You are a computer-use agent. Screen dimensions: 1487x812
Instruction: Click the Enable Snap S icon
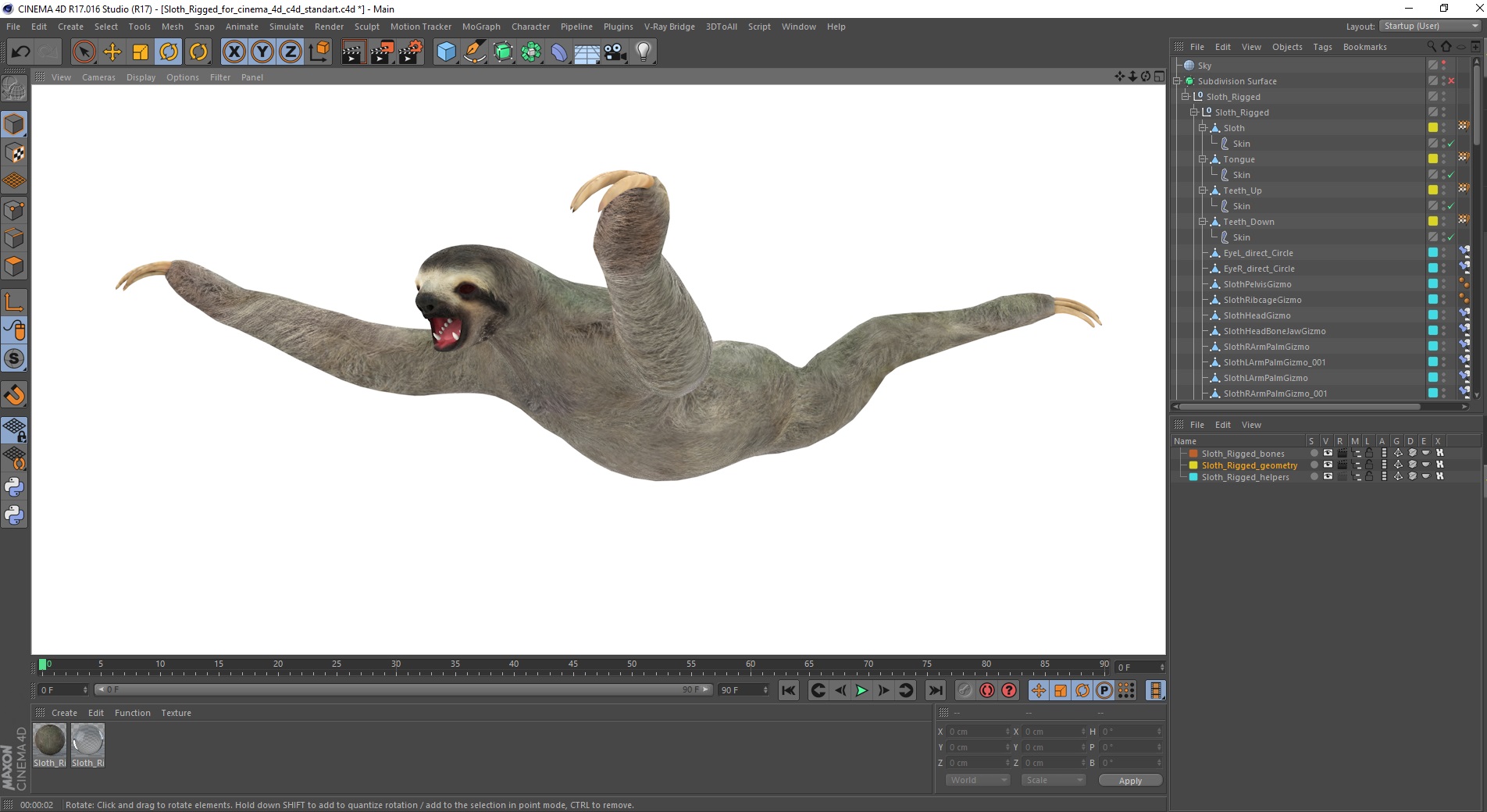tap(14, 359)
